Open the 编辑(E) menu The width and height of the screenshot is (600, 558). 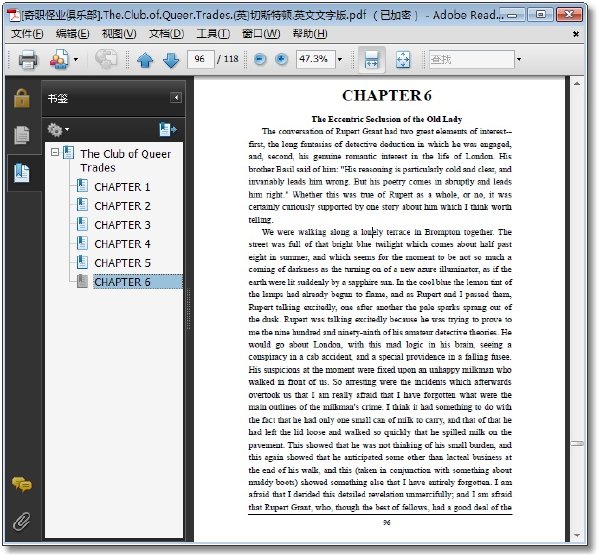72,34
